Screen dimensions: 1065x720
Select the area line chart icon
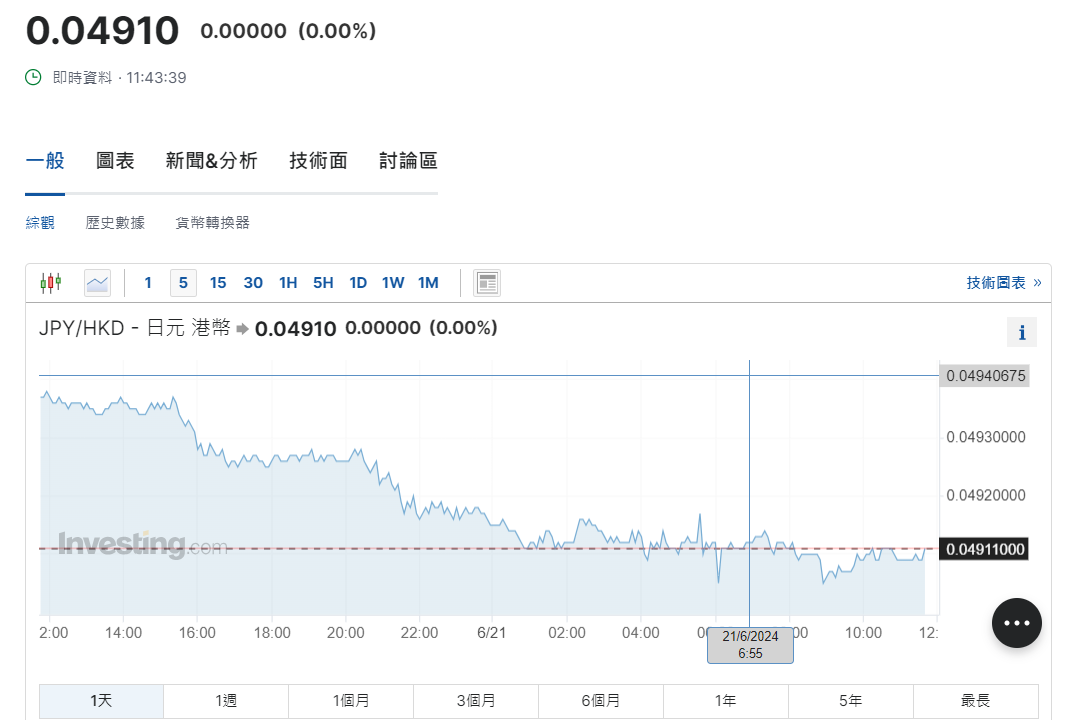click(x=97, y=283)
